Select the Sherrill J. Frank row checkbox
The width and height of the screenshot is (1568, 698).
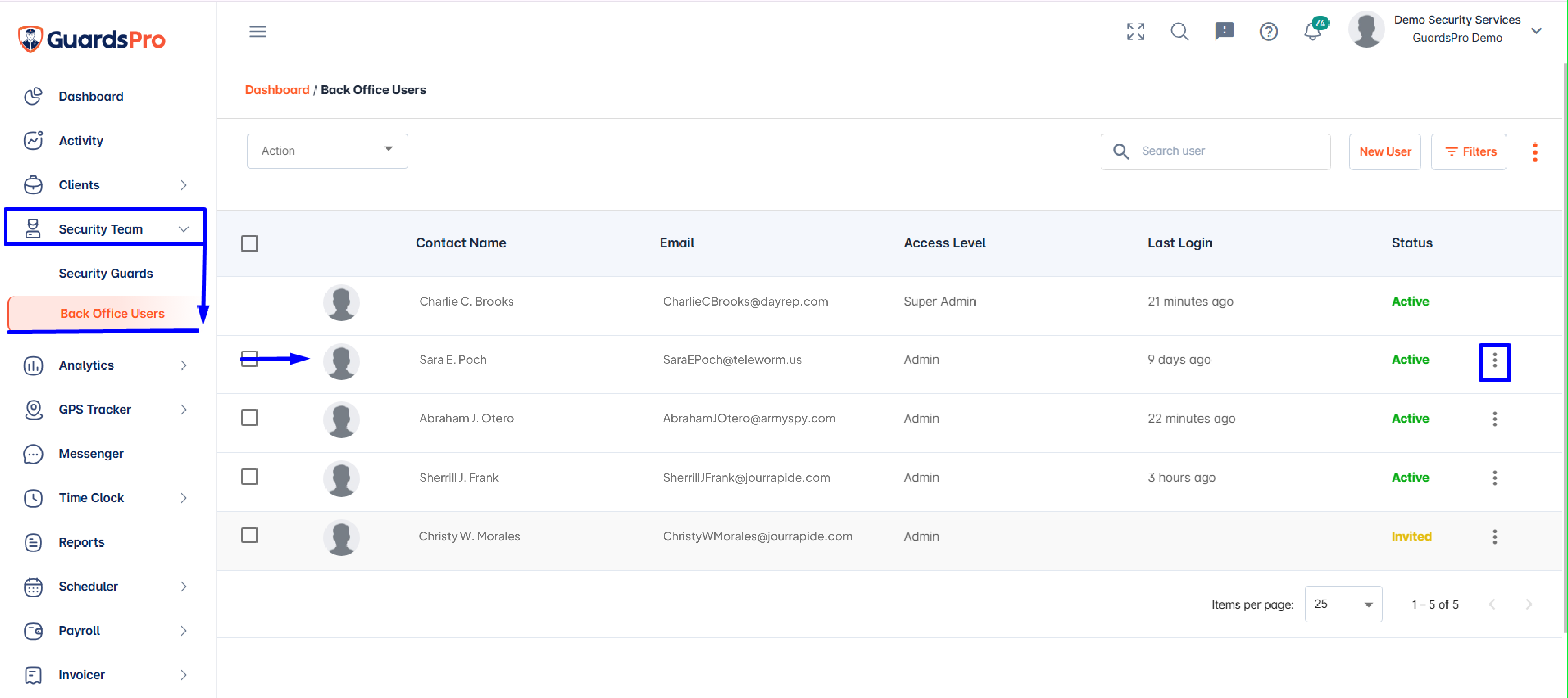(249, 477)
